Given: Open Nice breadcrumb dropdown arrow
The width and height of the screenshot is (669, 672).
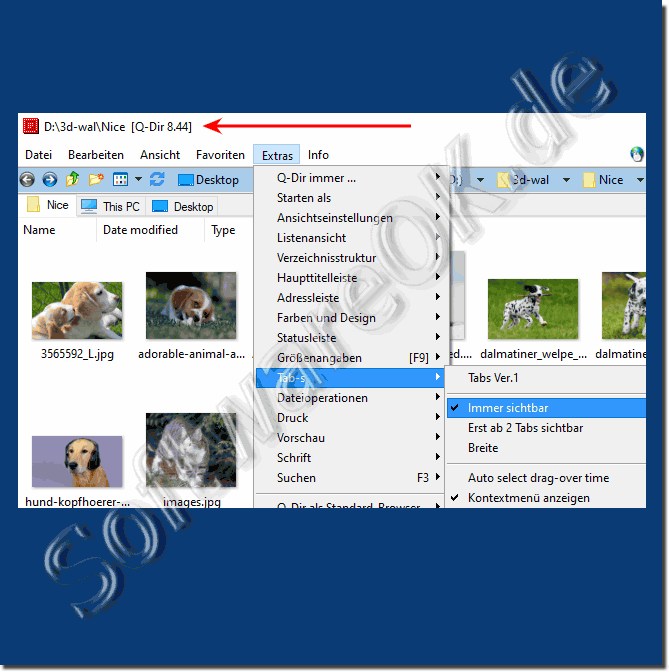Looking at the screenshot, I should pos(640,180).
